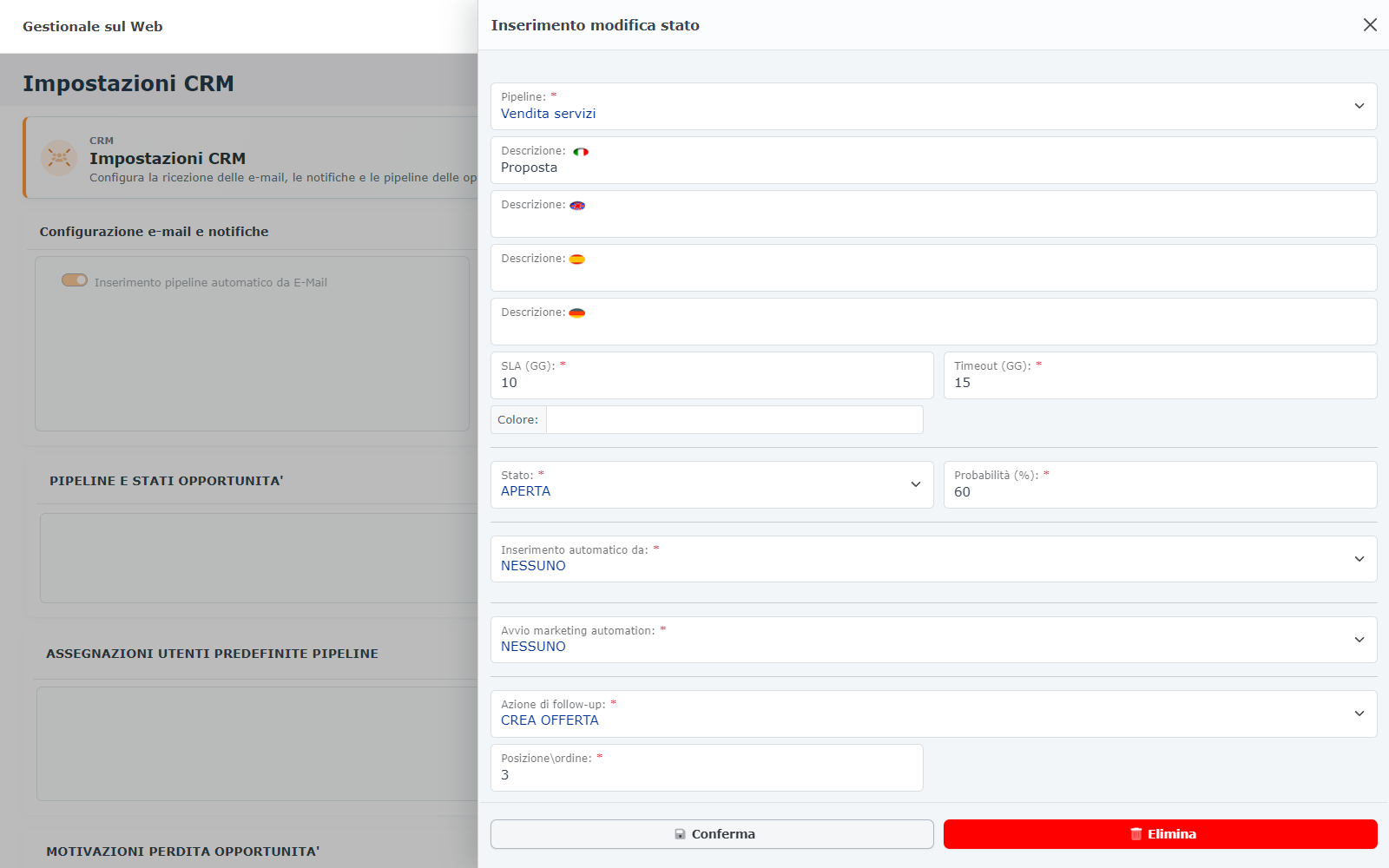
Task: Pick a color in Colore field
Action: point(734,420)
